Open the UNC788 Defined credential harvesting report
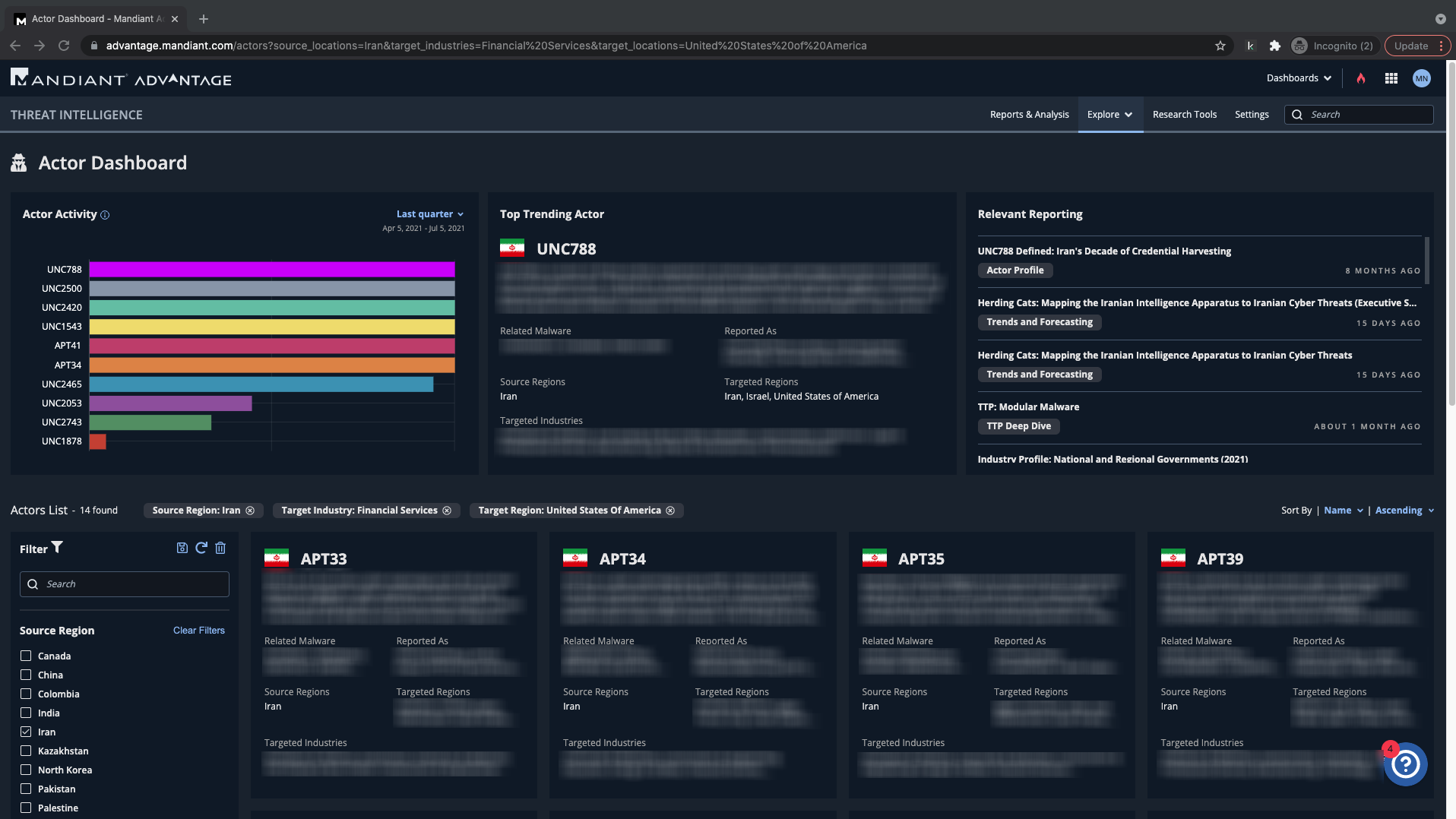 [1104, 251]
